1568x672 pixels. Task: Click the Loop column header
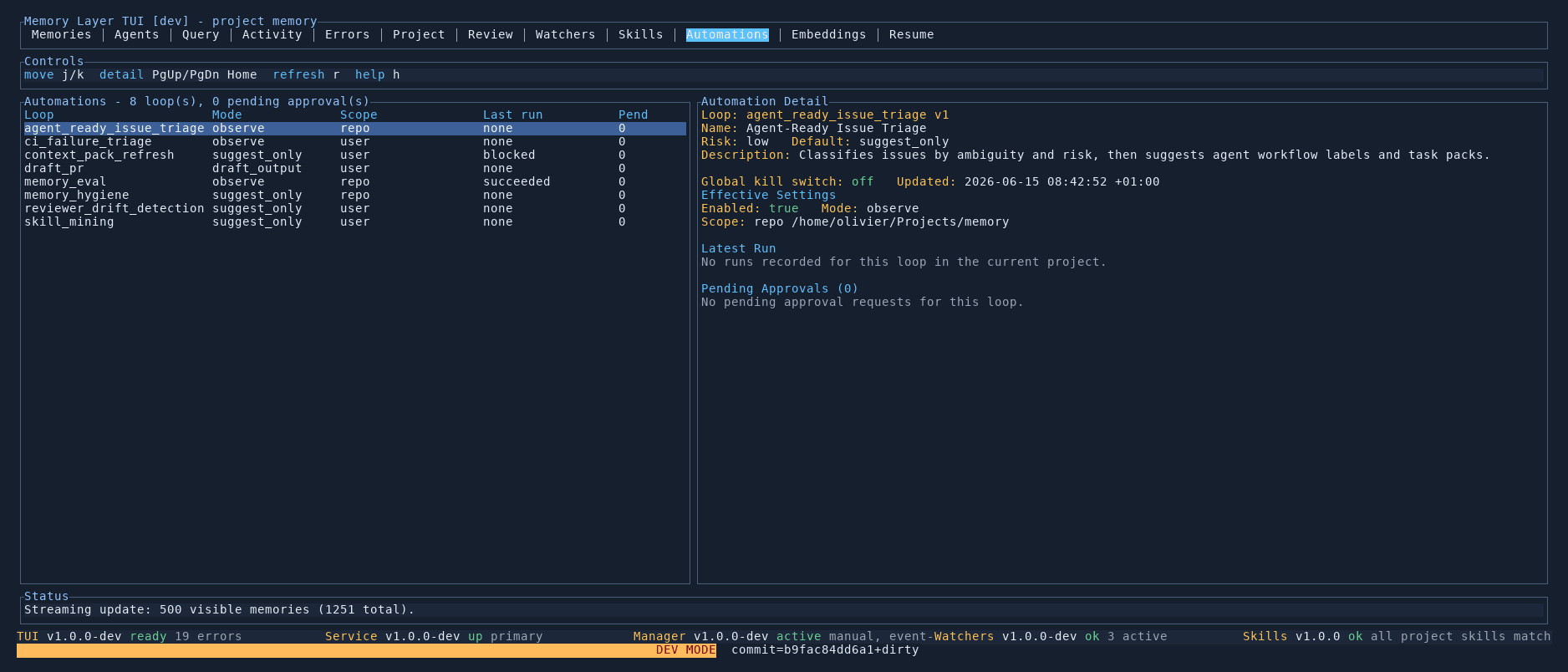click(39, 115)
